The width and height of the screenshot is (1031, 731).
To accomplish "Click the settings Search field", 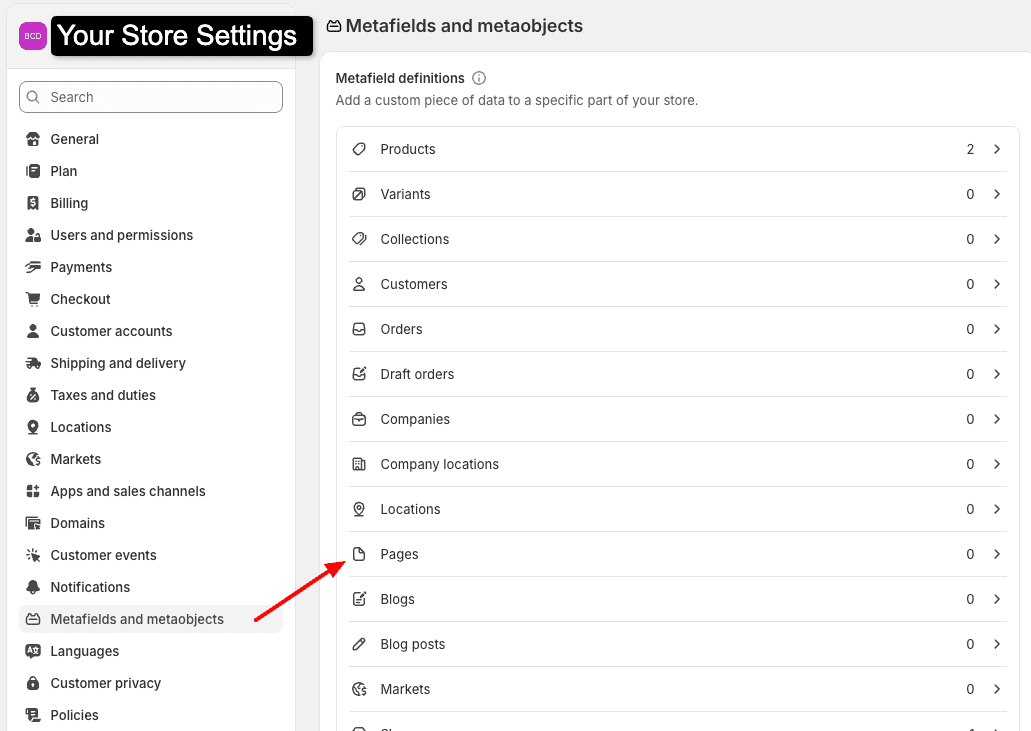I will (151, 97).
